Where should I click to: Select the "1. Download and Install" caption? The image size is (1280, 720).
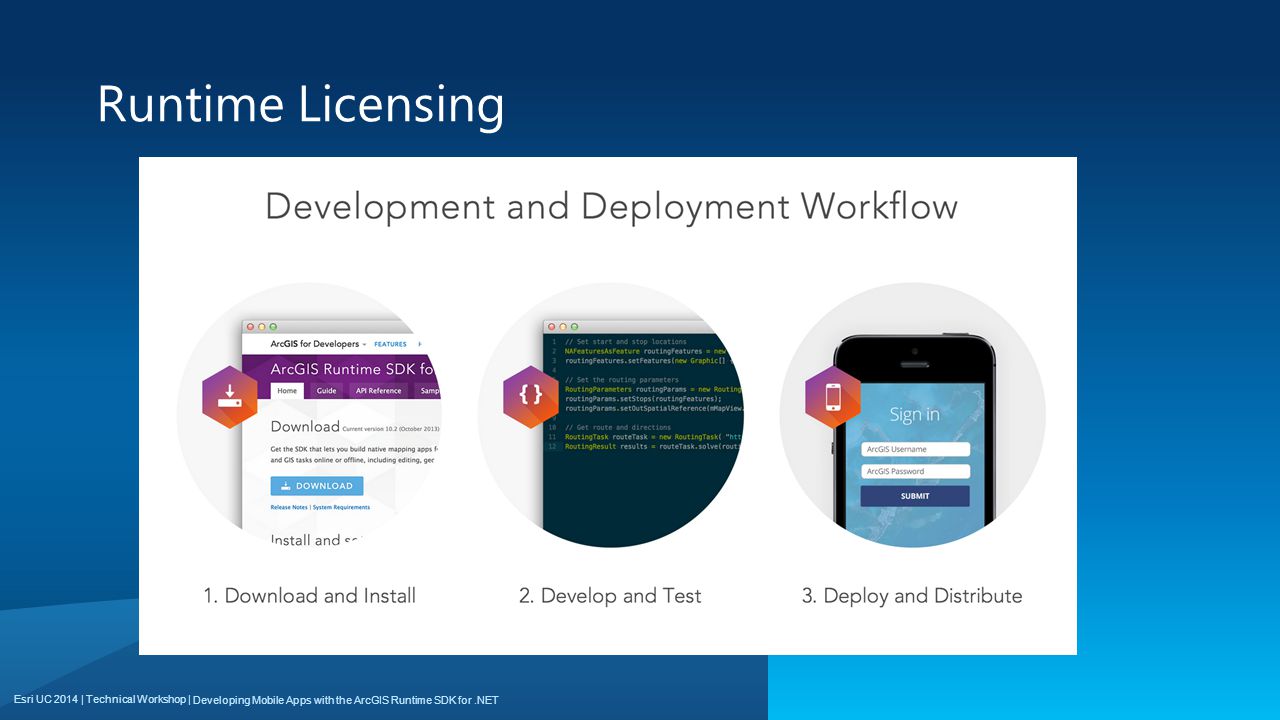(310, 596)
